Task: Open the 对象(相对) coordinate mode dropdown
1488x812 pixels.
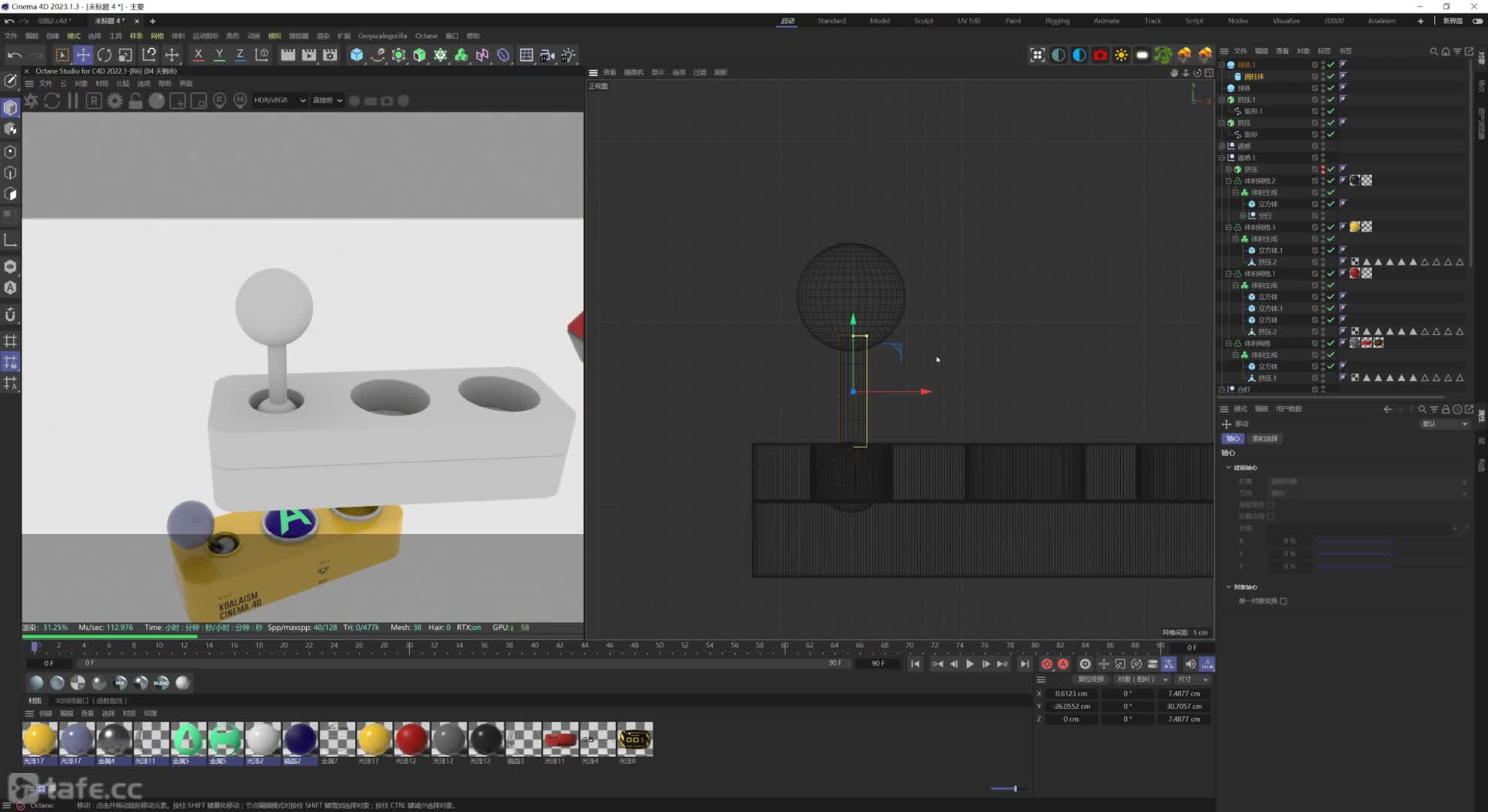Action: (x=1140, y=679)
